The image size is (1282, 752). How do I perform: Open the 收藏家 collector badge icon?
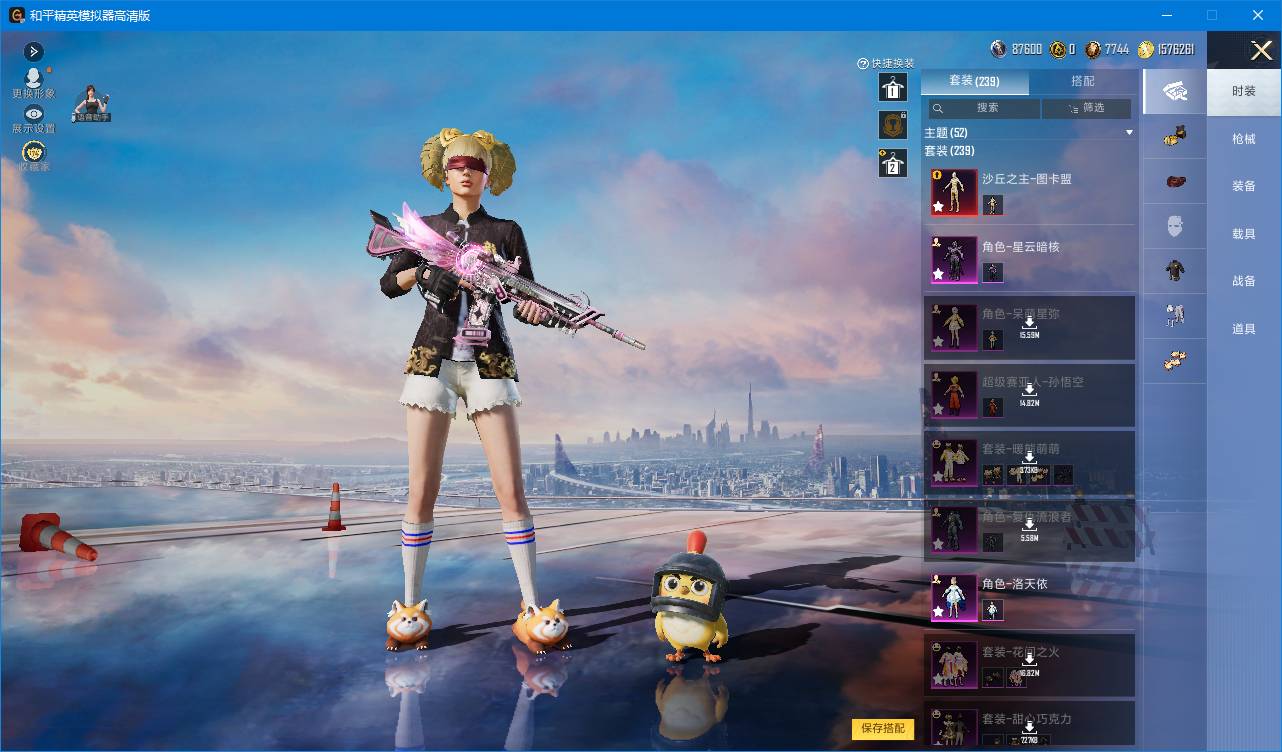tap(34, 152)
